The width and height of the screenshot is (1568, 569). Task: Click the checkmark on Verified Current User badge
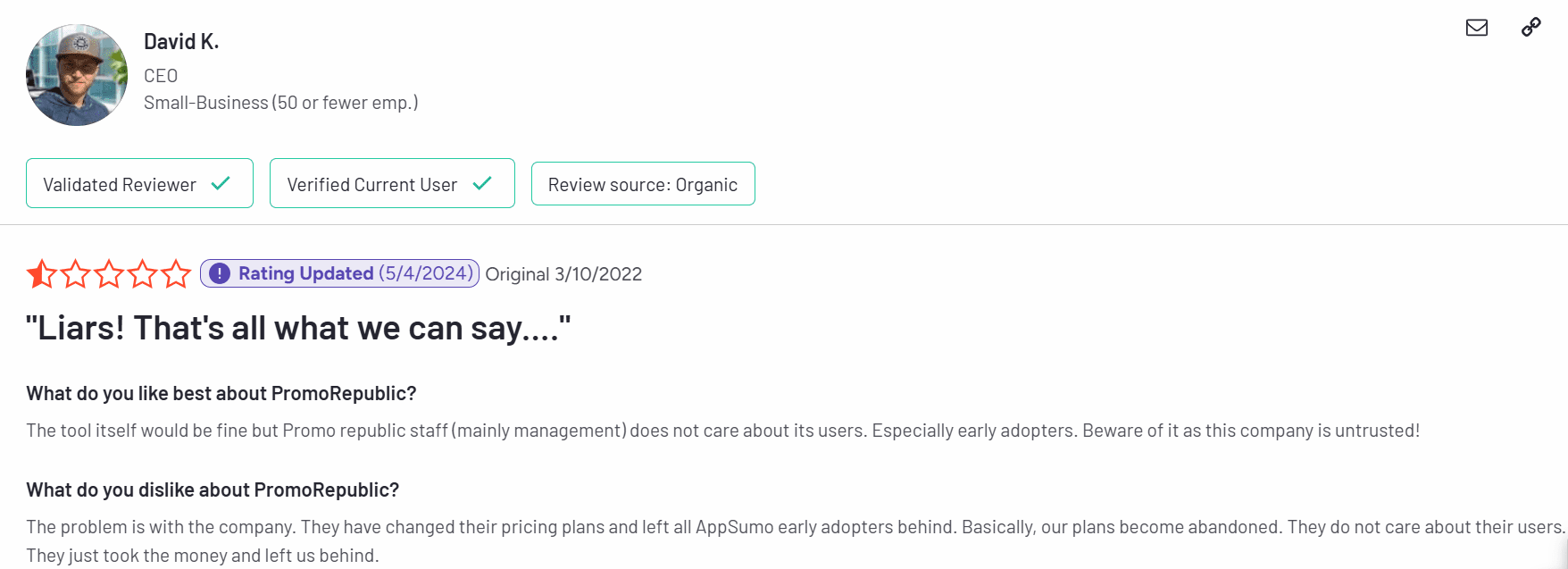[x=482, y=183]
